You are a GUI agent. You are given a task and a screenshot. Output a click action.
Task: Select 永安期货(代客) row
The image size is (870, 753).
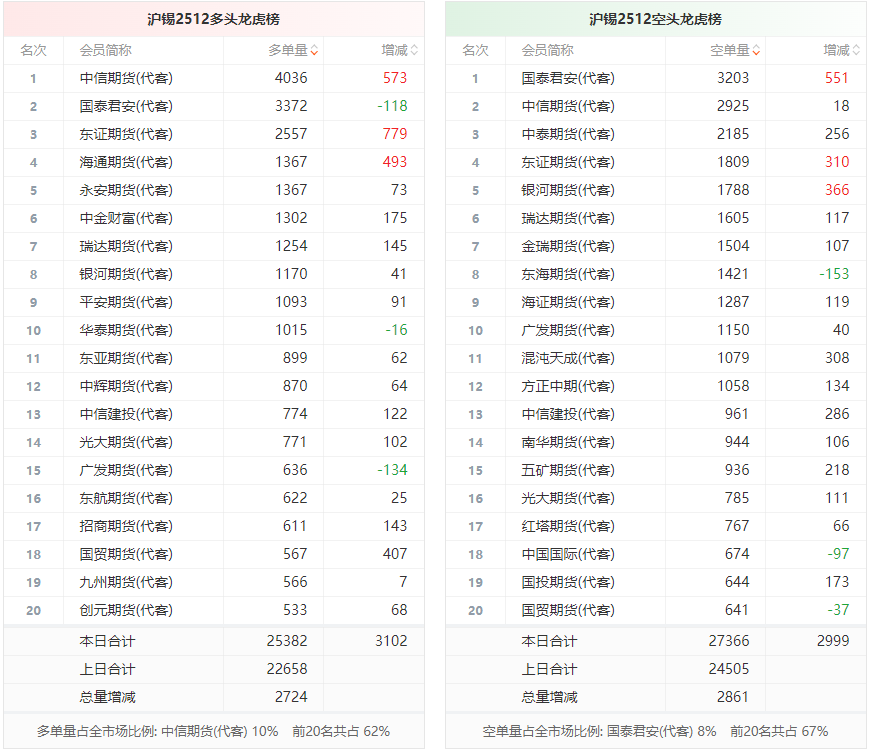[x=214, y=190]
